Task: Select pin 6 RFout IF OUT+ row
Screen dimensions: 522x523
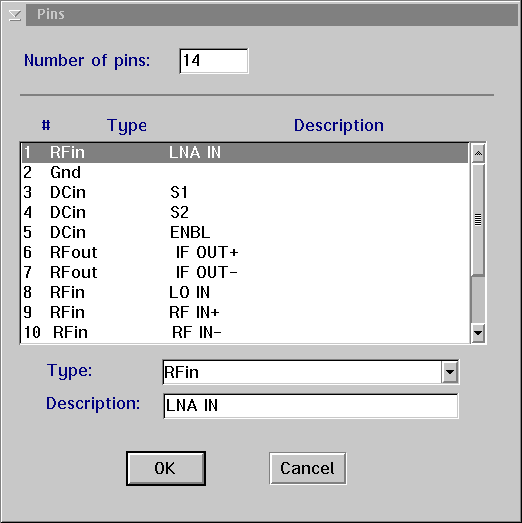Action: pyautogui.click(x=245, y=252)
